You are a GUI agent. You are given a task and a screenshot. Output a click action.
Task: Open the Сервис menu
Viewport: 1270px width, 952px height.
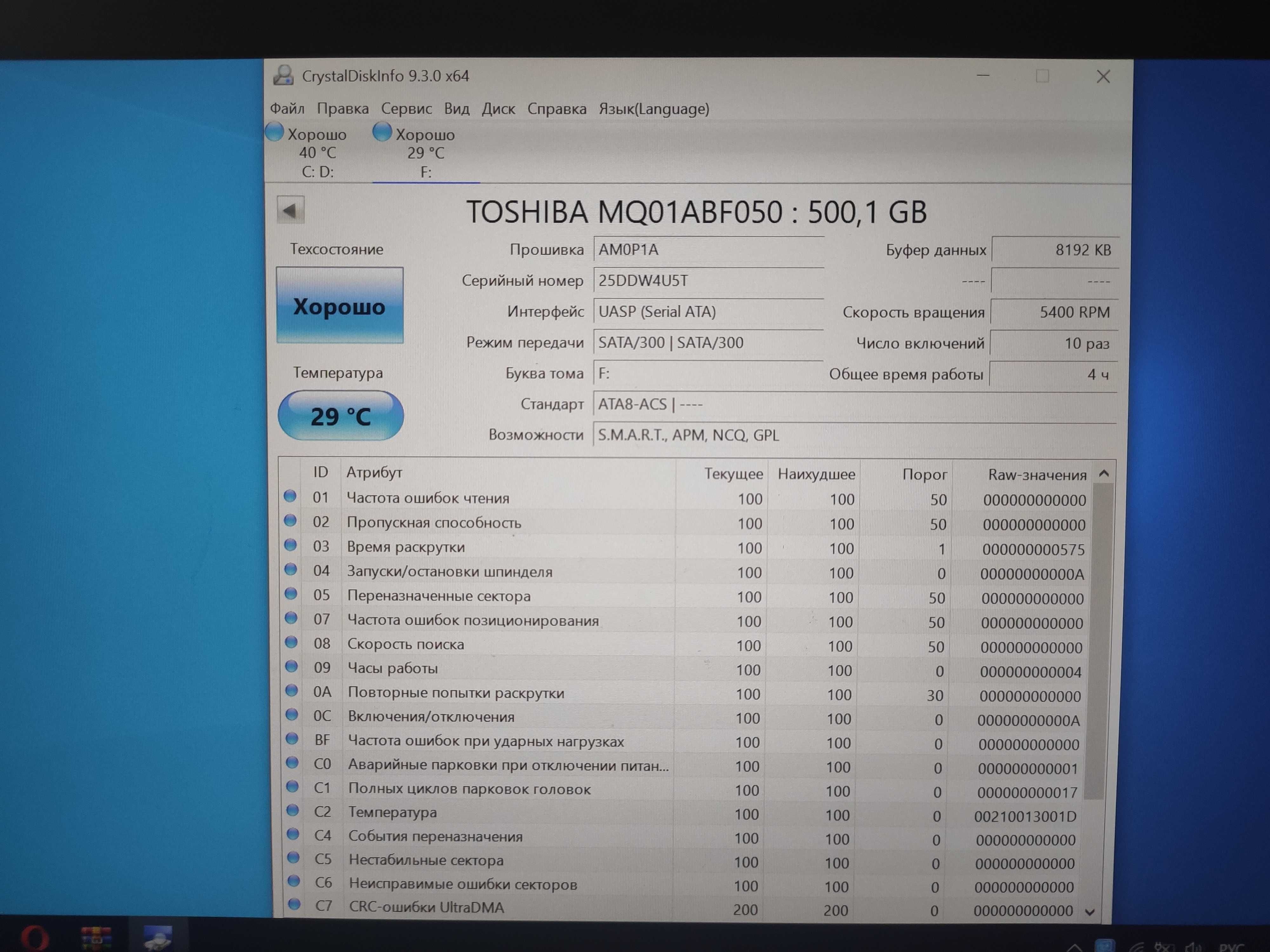pyautogui.click(x=406, y=109)
